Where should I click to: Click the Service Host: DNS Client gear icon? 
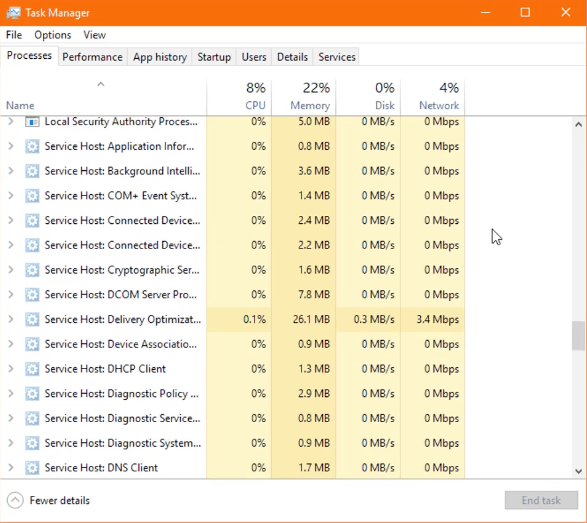coord(32,468)
